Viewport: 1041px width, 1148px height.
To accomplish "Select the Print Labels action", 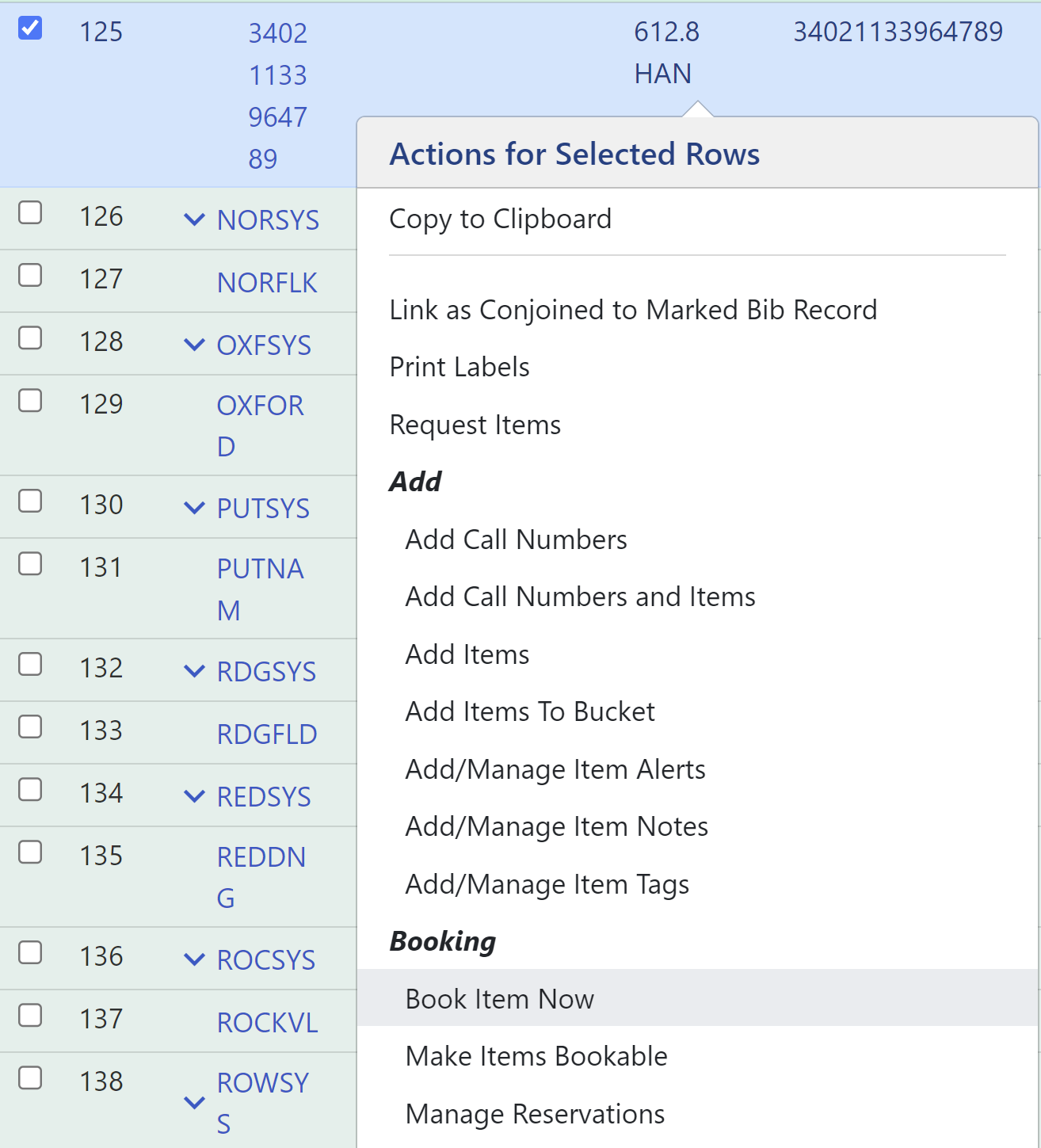I will (x=459, y=367).
